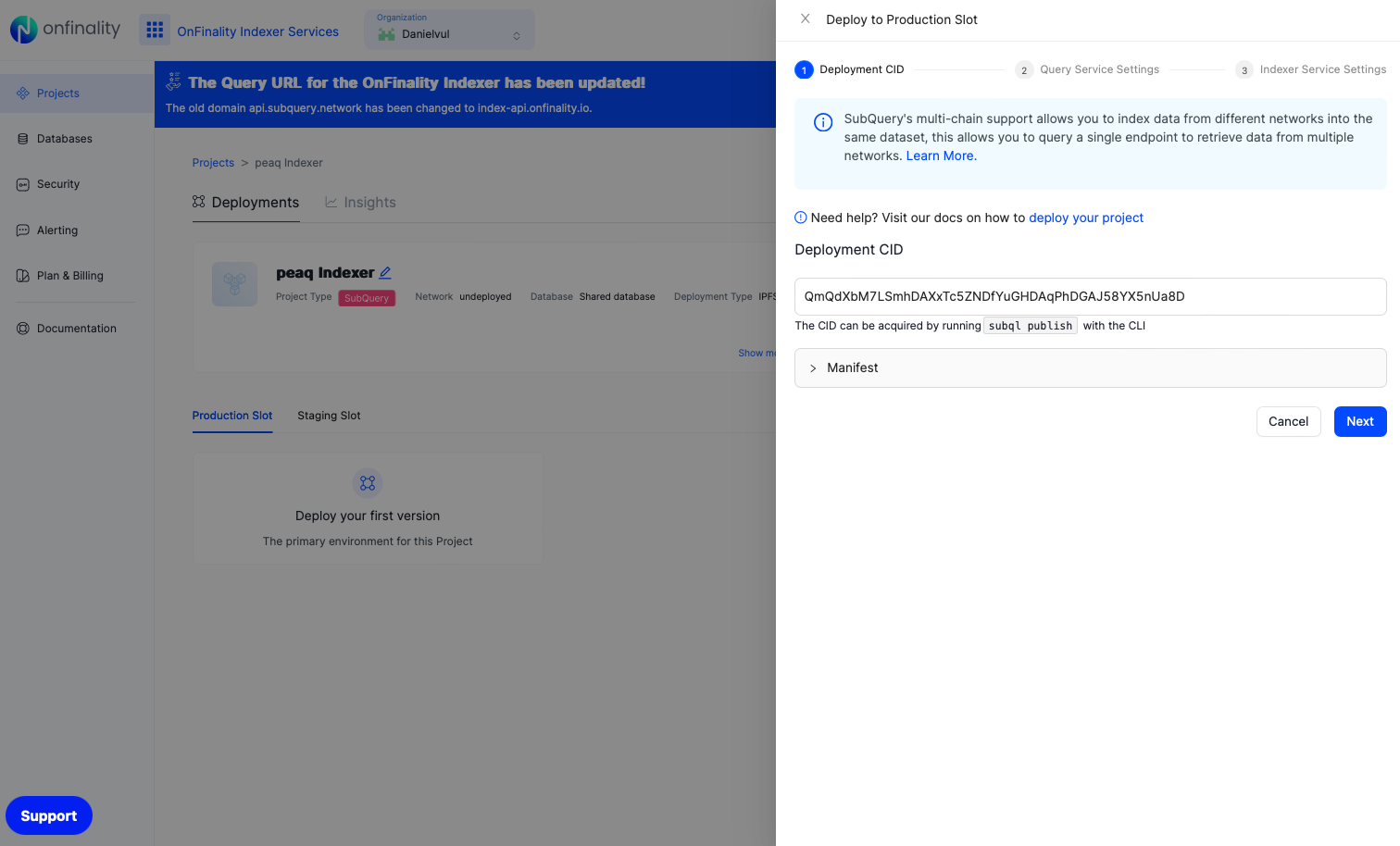
Task: Open the OnFinality logo home page
Action: [x=63, y=29]
